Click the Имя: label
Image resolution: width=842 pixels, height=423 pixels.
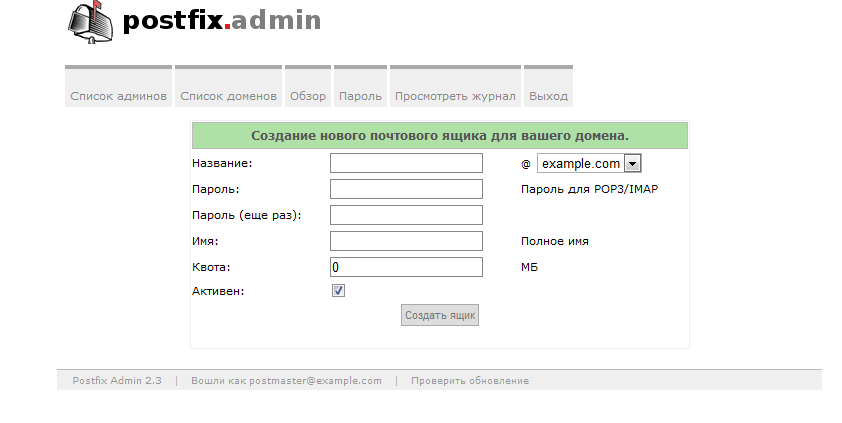205,241
